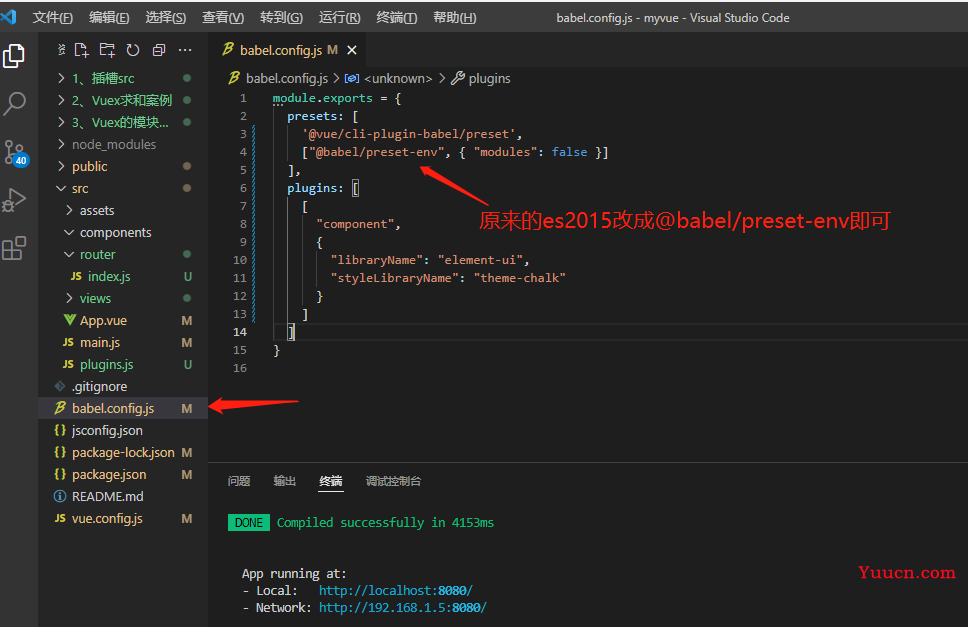Open the http://192.168.1.5:8080/ network link
Viewport: 968px width, 627px height.
click(403, 608)
